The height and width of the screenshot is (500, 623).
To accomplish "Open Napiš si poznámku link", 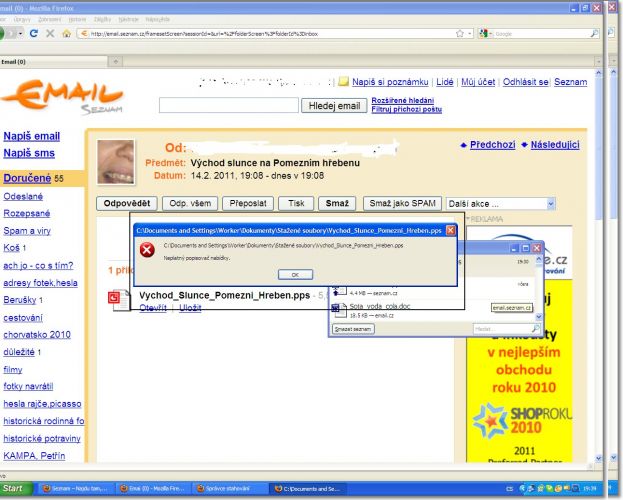I will pyautogui.click(x=390, y=82).
